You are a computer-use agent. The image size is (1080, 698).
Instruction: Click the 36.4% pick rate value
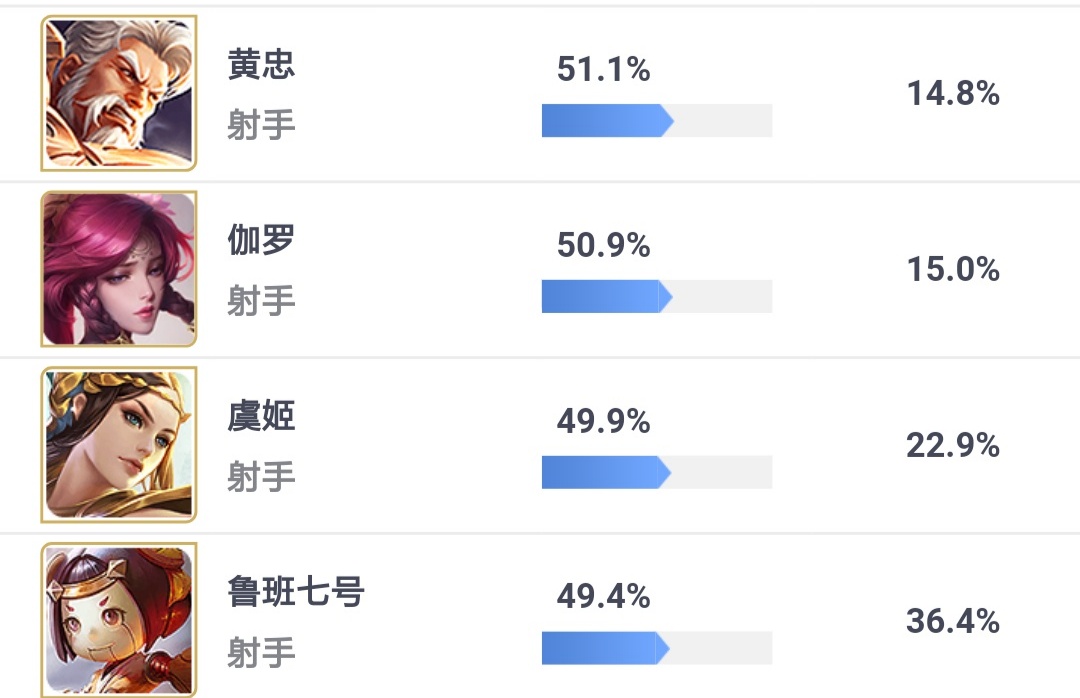click(x=953, y=622)
